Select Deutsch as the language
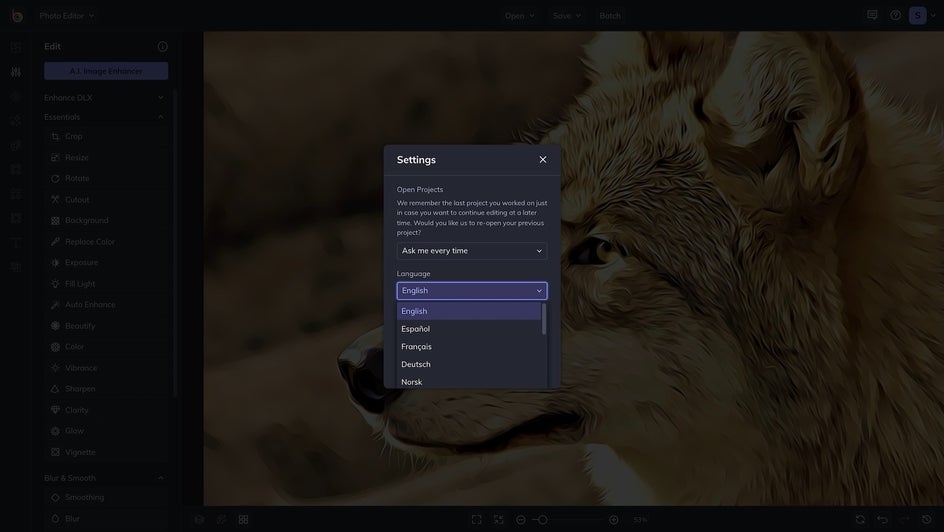Image resolution: width=944 pixels, height=532 pixels. pos(468,364)
